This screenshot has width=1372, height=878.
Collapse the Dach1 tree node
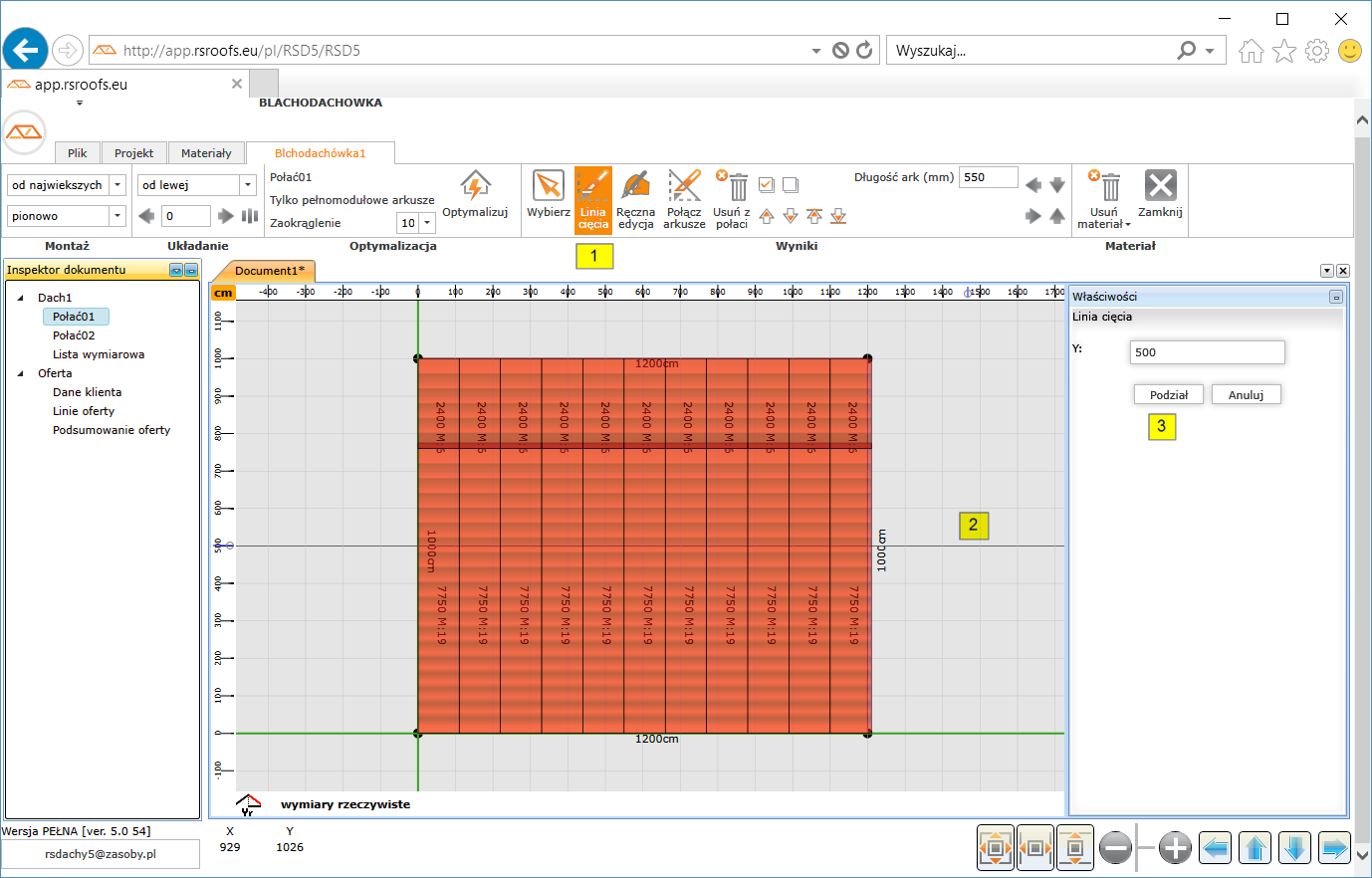tap(21, 298)
